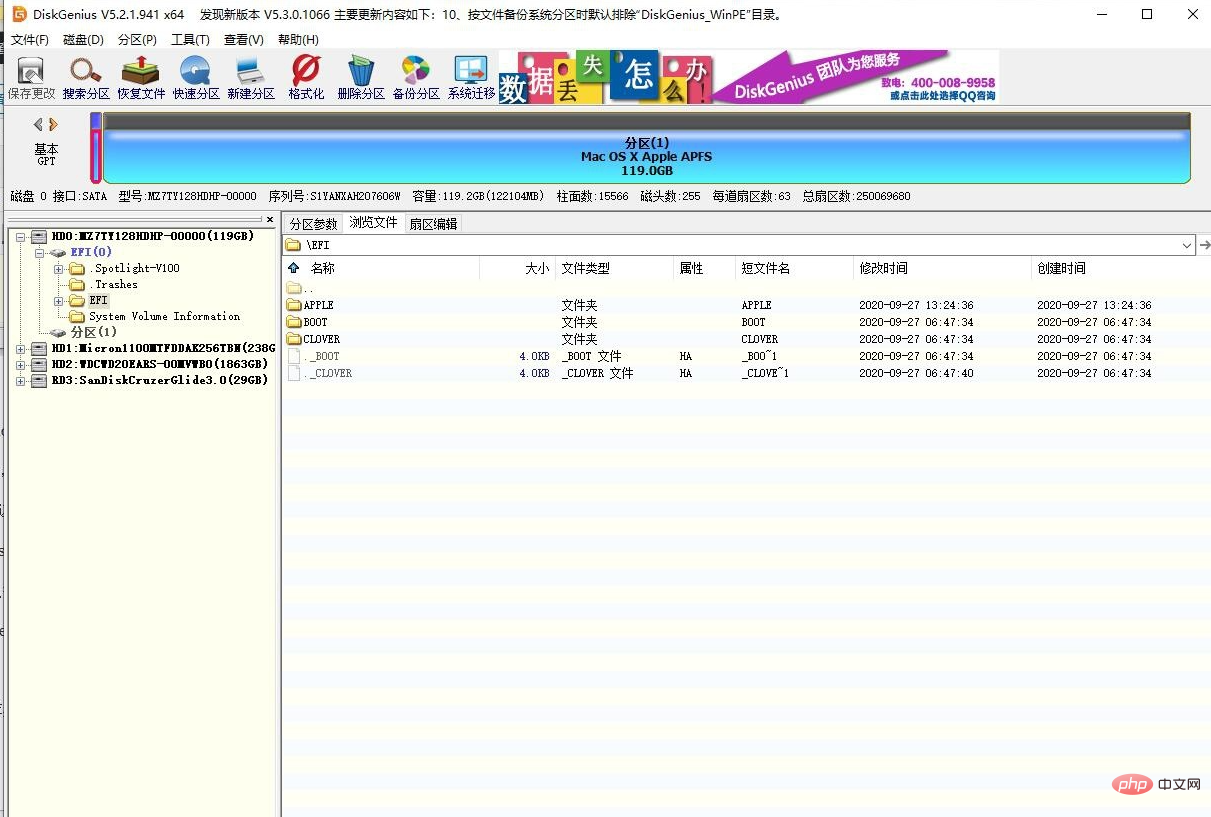Open the 搜索分区 search partition tool
This screenshot has width=1211, height=817.
[86, 78]
